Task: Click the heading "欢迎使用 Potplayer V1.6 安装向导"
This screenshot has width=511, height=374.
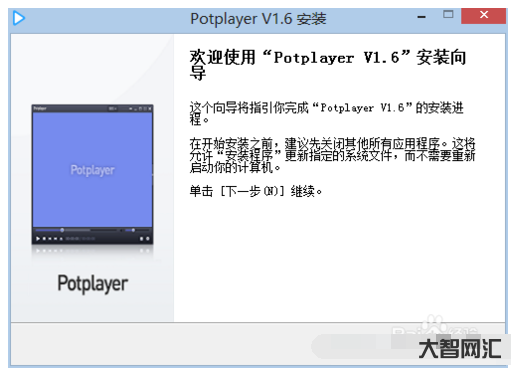Action: [x=328, y=65]
